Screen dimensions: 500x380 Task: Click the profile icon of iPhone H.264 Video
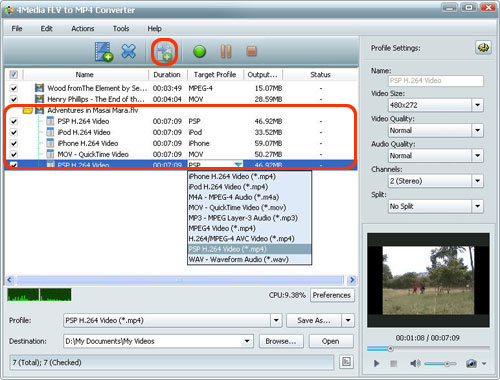coord(50,143)
